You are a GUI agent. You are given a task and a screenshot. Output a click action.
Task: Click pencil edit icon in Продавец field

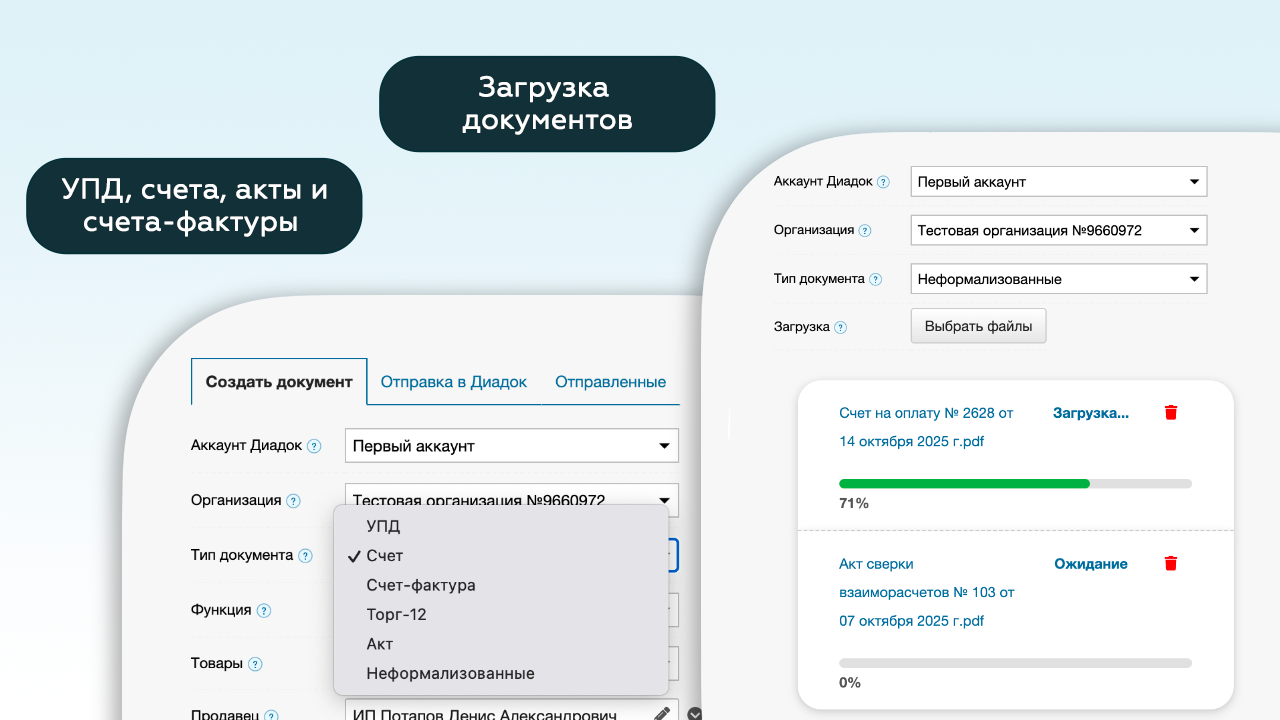(x=661, y=714)
